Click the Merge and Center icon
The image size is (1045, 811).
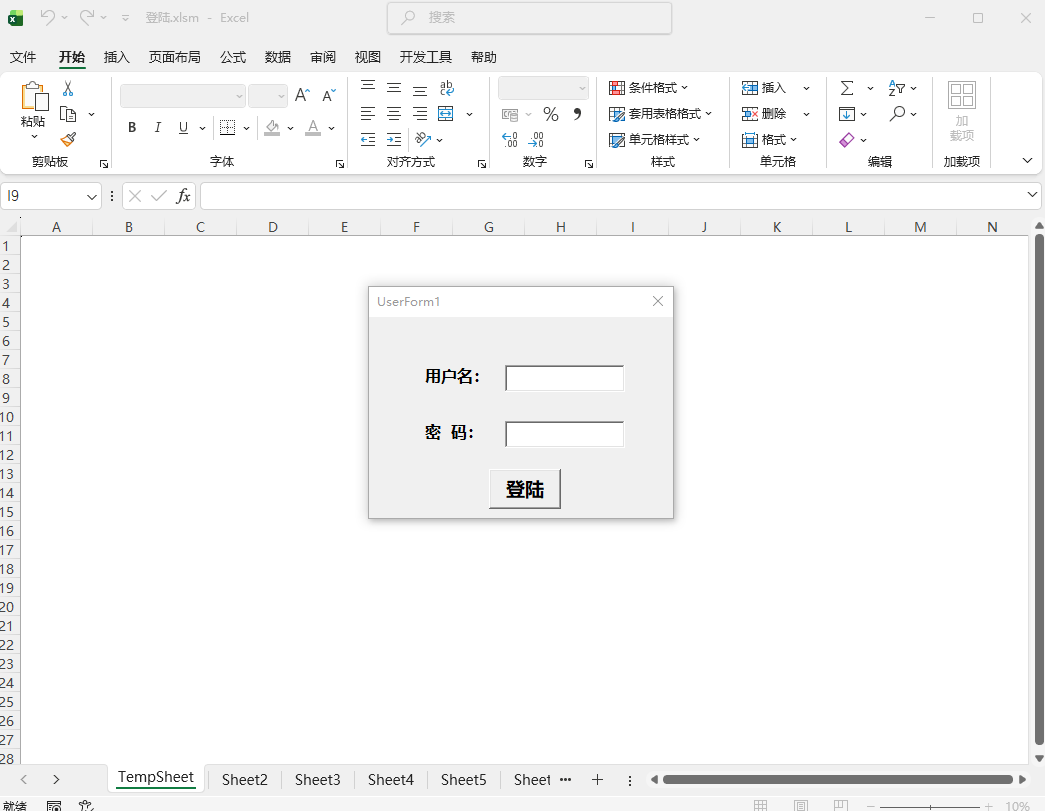[x=446, y=114]
